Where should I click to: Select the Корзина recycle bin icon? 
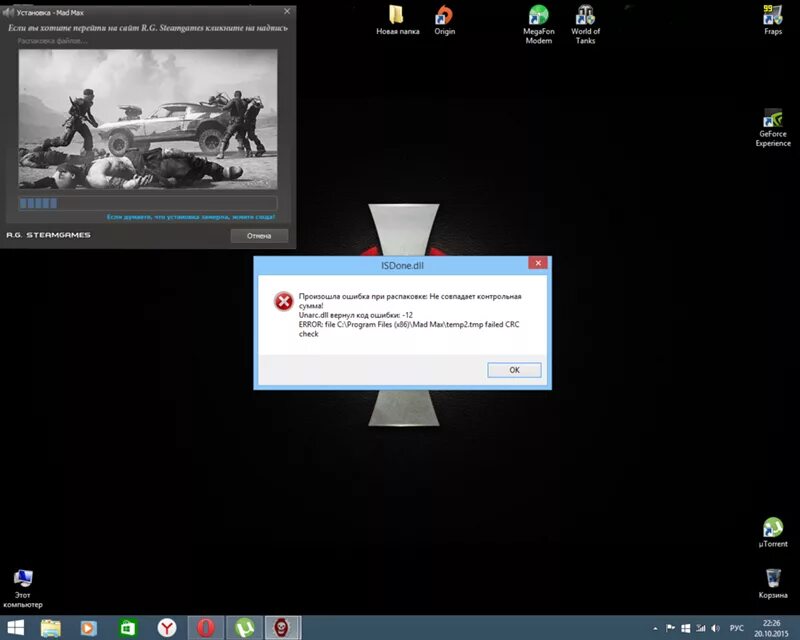pos(773,584)
